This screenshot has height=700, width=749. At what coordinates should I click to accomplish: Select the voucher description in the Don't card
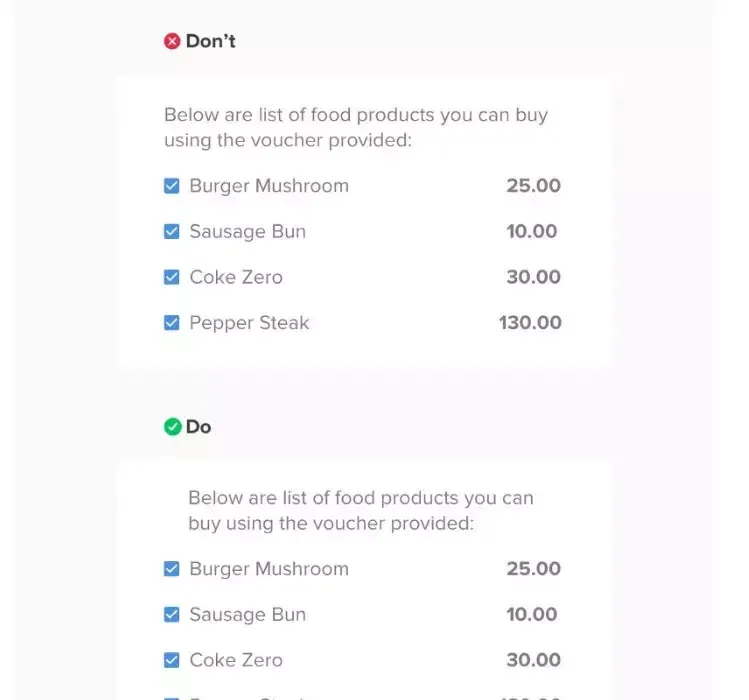click(x=355, y=127)
